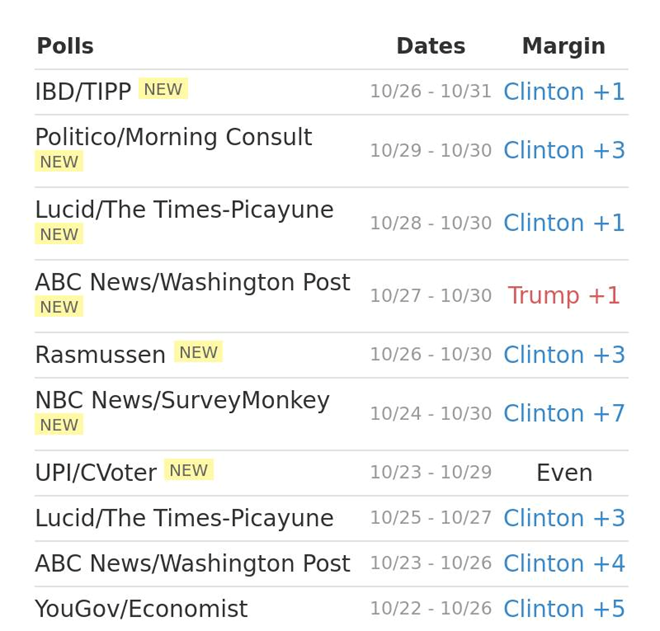Click the Polls column header
This screenshot has height=631, width=660.
pyautogui.click(x=65, y=47)
